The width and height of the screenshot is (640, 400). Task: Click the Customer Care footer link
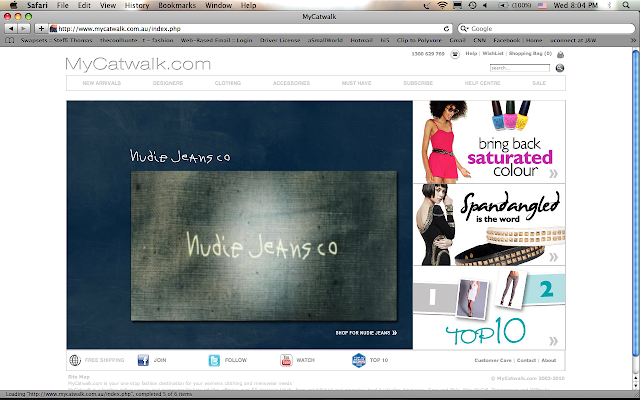(x=493, y=360)
